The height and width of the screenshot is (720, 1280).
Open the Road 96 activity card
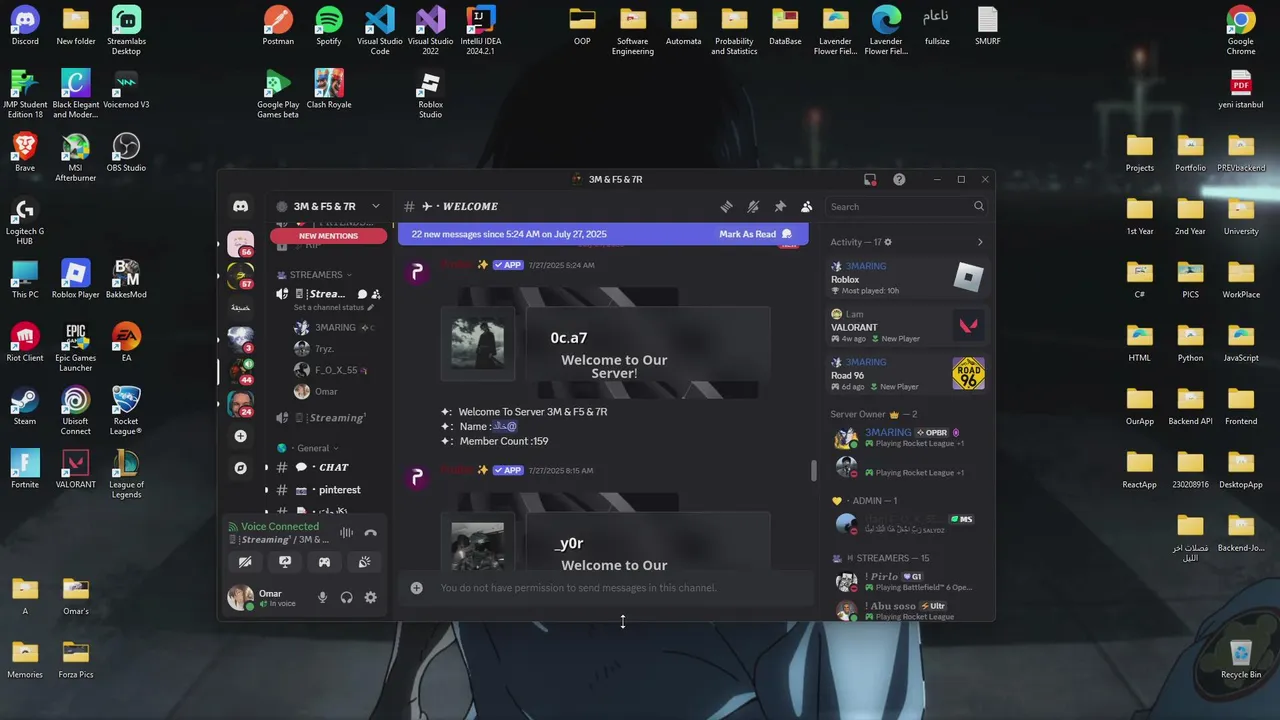click(x=908, y=374)
